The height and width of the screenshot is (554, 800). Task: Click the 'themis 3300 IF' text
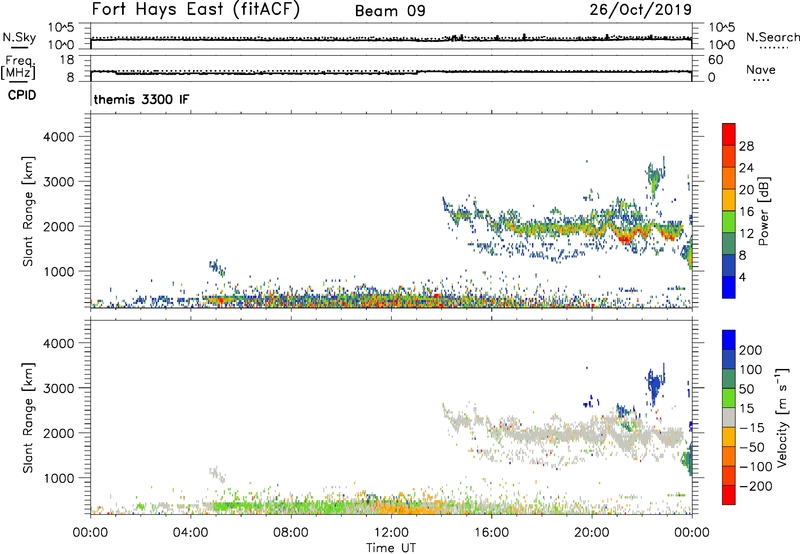pyautogui.click(x=141, y=99)
